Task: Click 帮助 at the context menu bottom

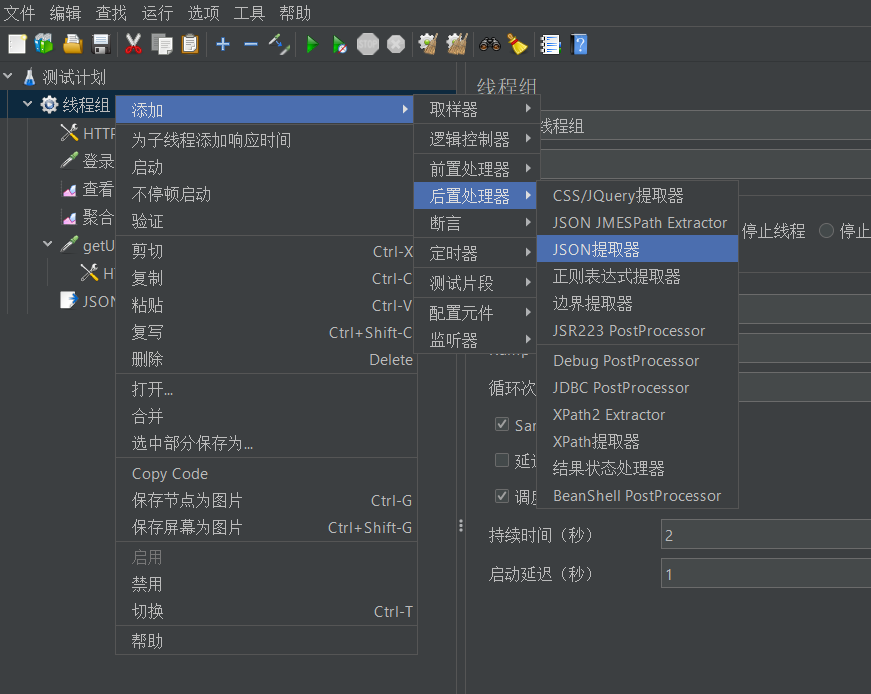Action: click(266, 641)
